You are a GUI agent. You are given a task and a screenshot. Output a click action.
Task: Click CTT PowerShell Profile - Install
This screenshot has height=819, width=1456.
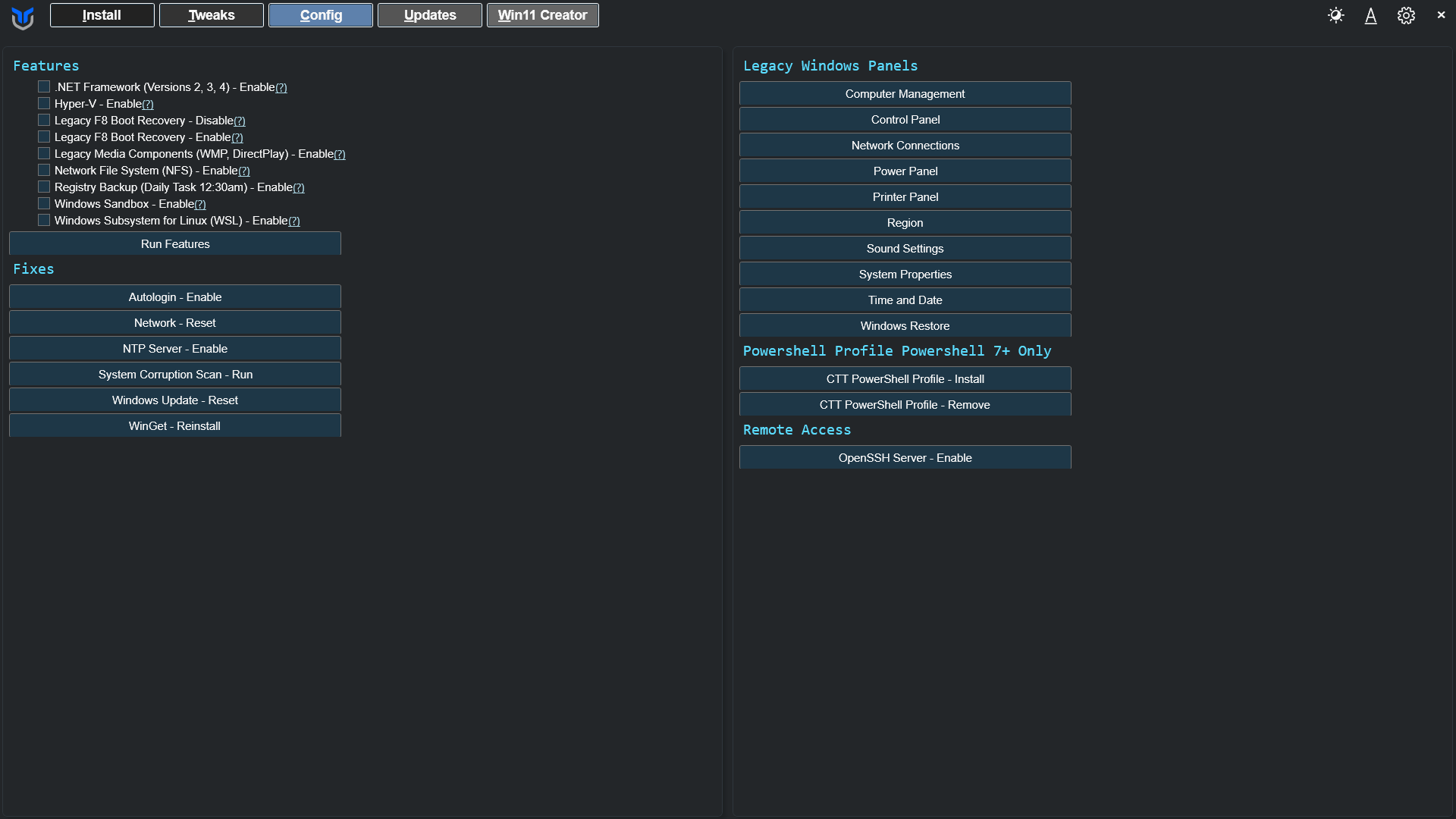coord(905,379)
